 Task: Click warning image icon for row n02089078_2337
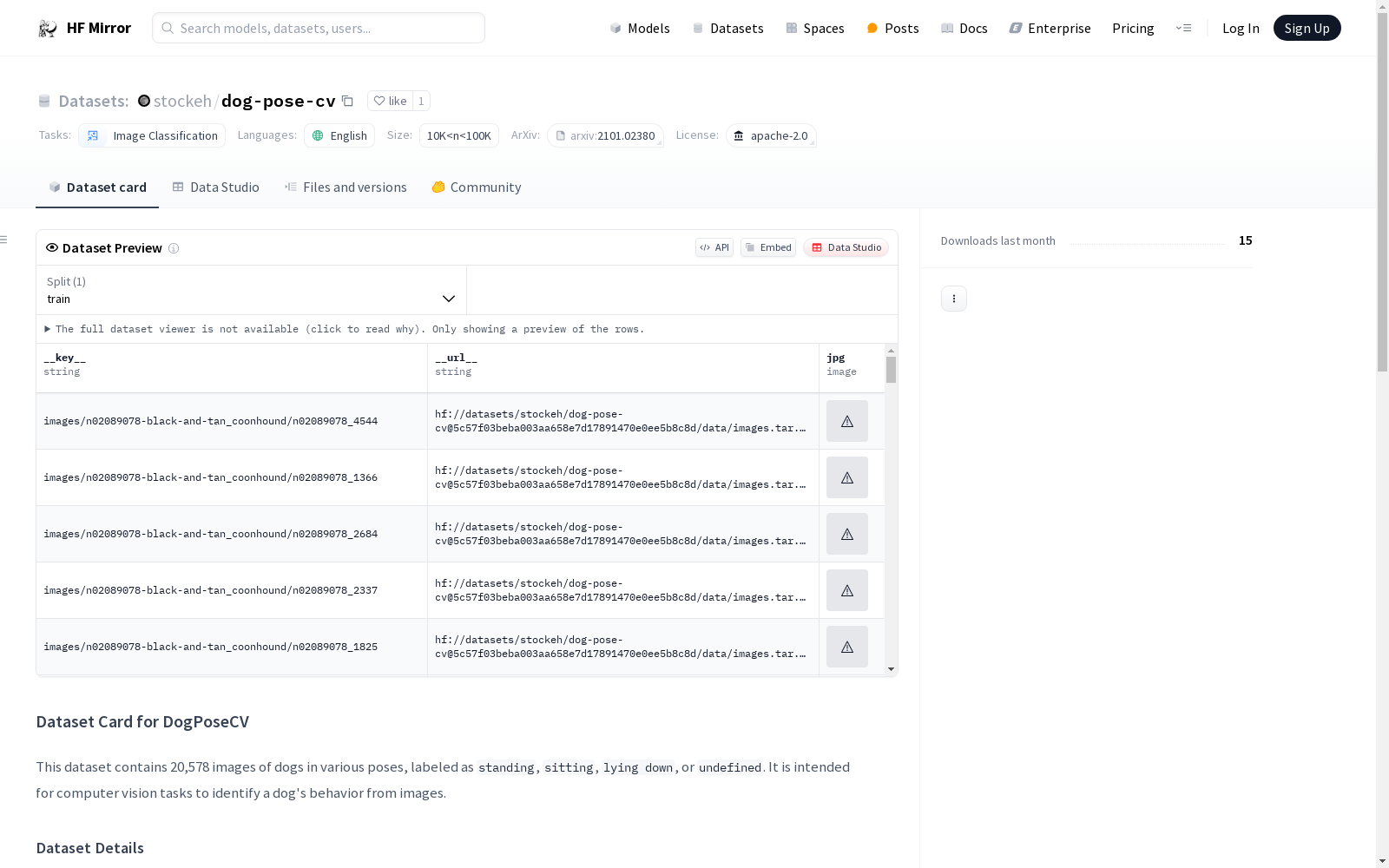point(847,590)
